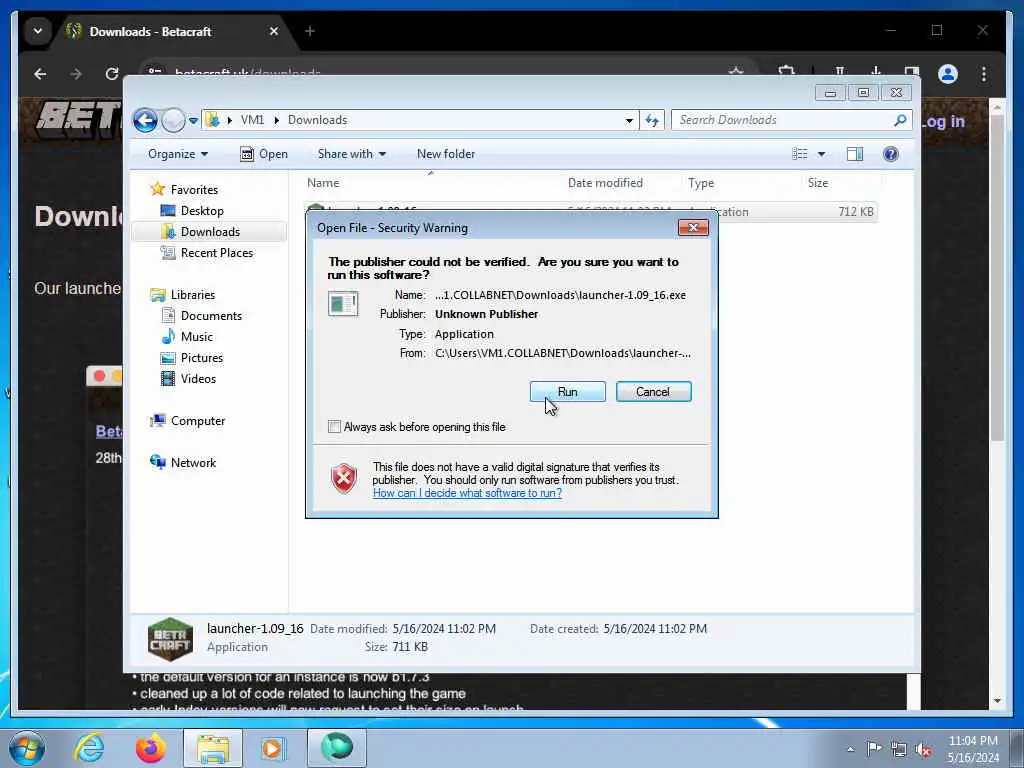Click the Explorer refresh button
This screenshot has height=768, width=1024.
652,120
